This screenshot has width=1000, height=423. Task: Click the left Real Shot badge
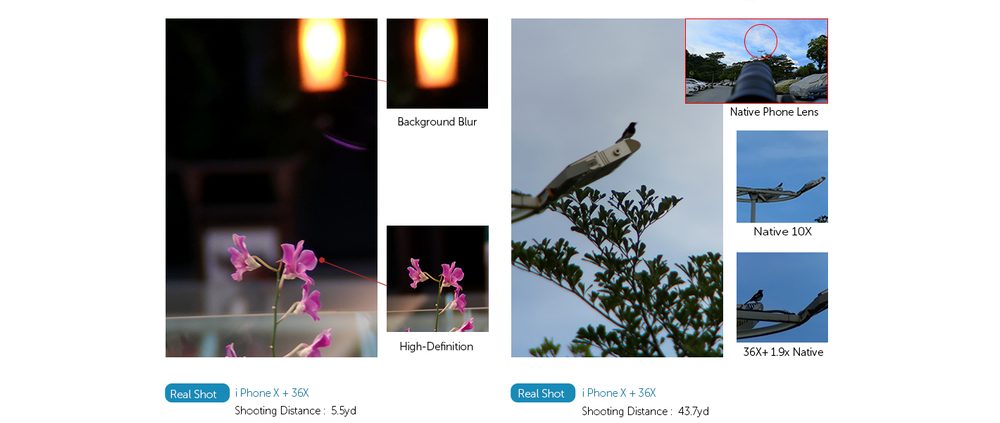pyautogui.click(x=197, y=394)
